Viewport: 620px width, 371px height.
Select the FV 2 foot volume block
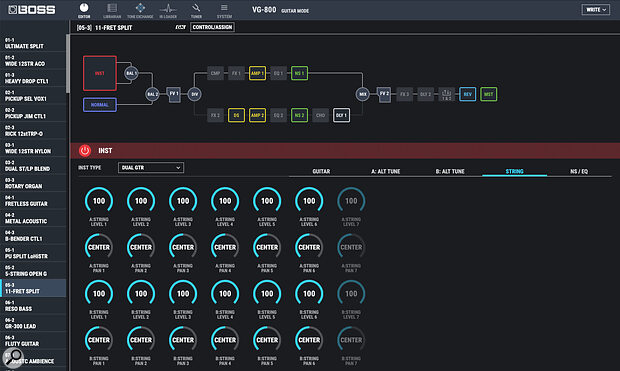[x=384, y=94]
